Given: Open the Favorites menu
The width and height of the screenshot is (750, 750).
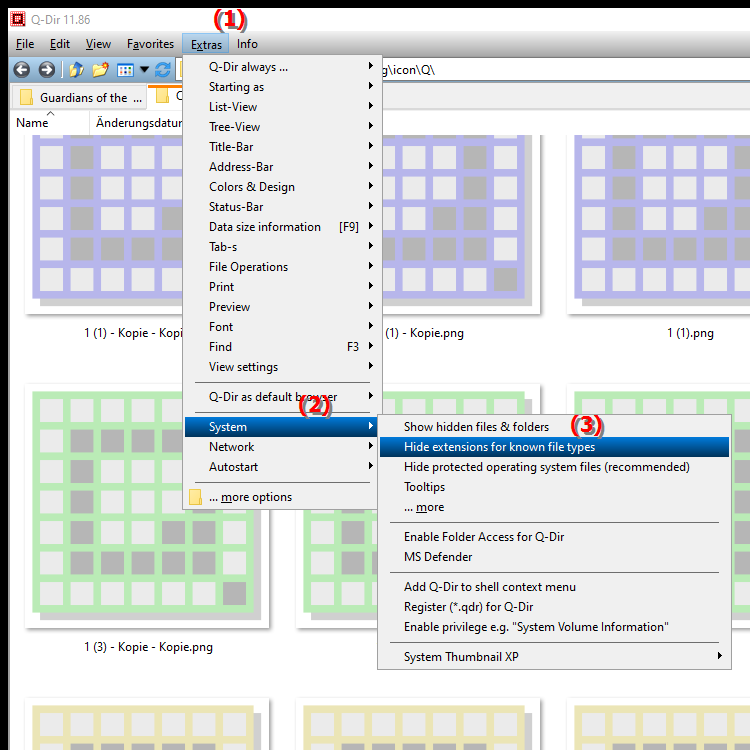Looking at the screenshot, I should coord(150,44).
